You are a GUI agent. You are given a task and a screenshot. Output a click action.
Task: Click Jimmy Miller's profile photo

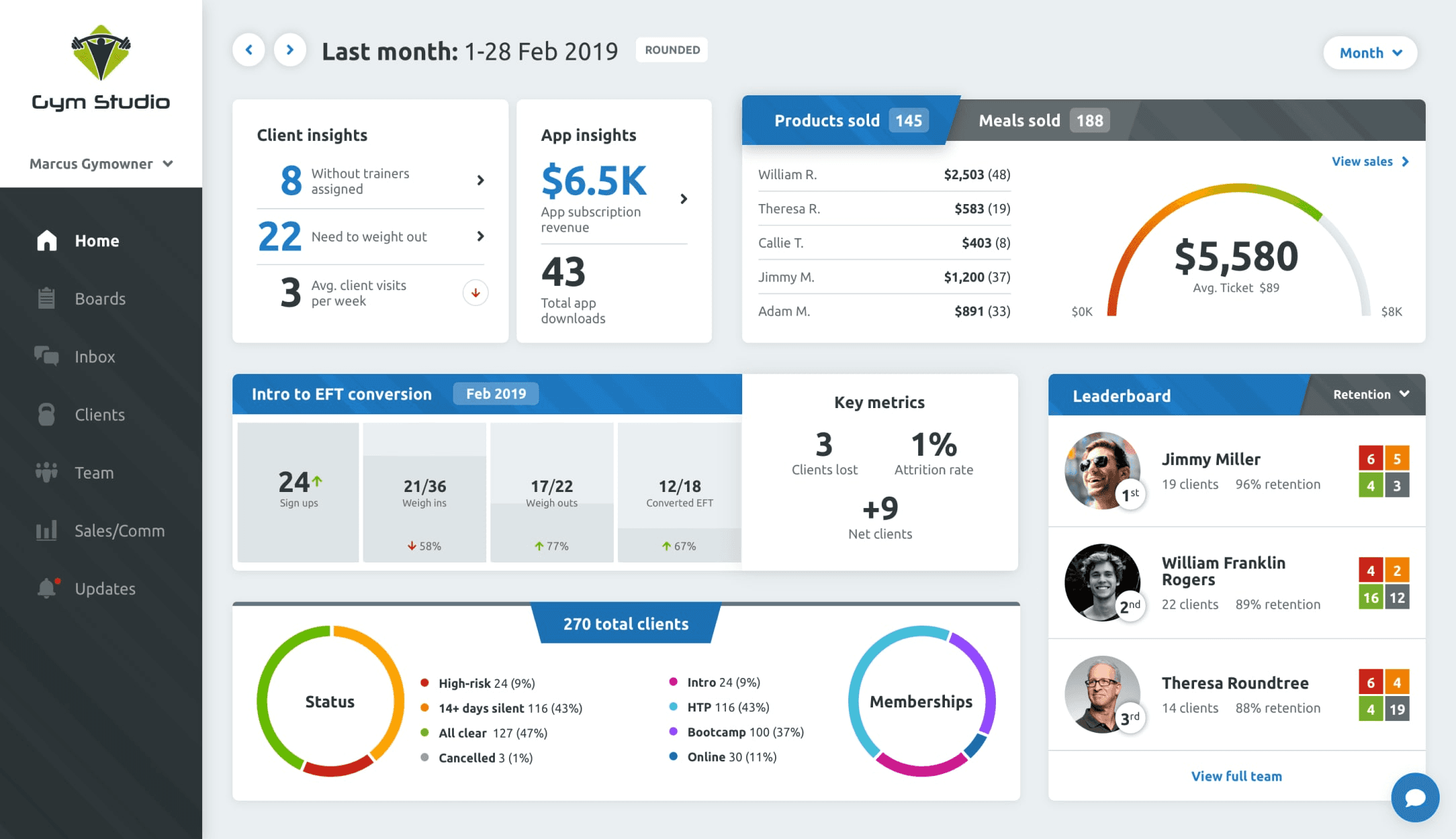1101,470
